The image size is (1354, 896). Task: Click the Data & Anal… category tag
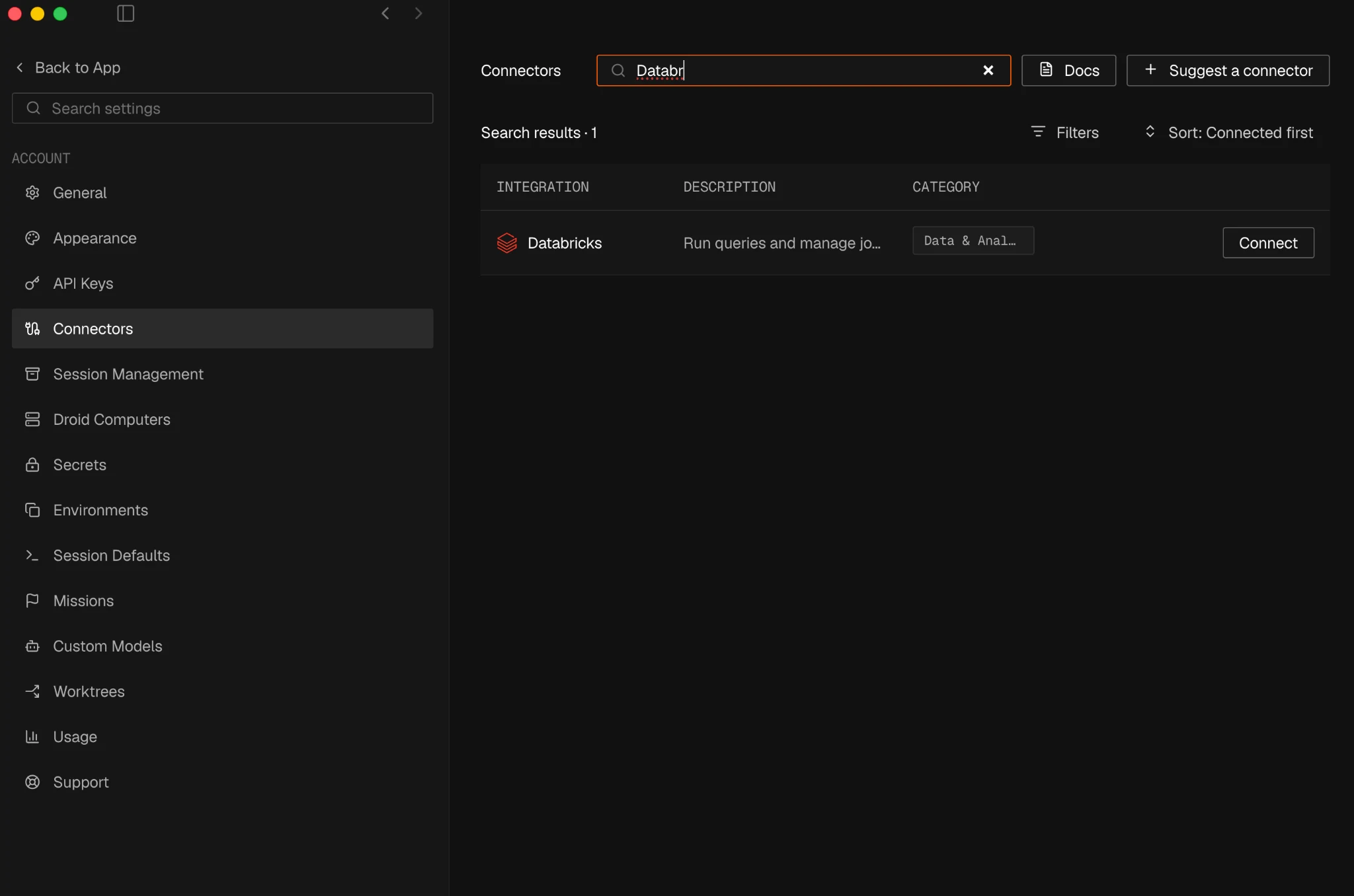(x=973, y=241)
